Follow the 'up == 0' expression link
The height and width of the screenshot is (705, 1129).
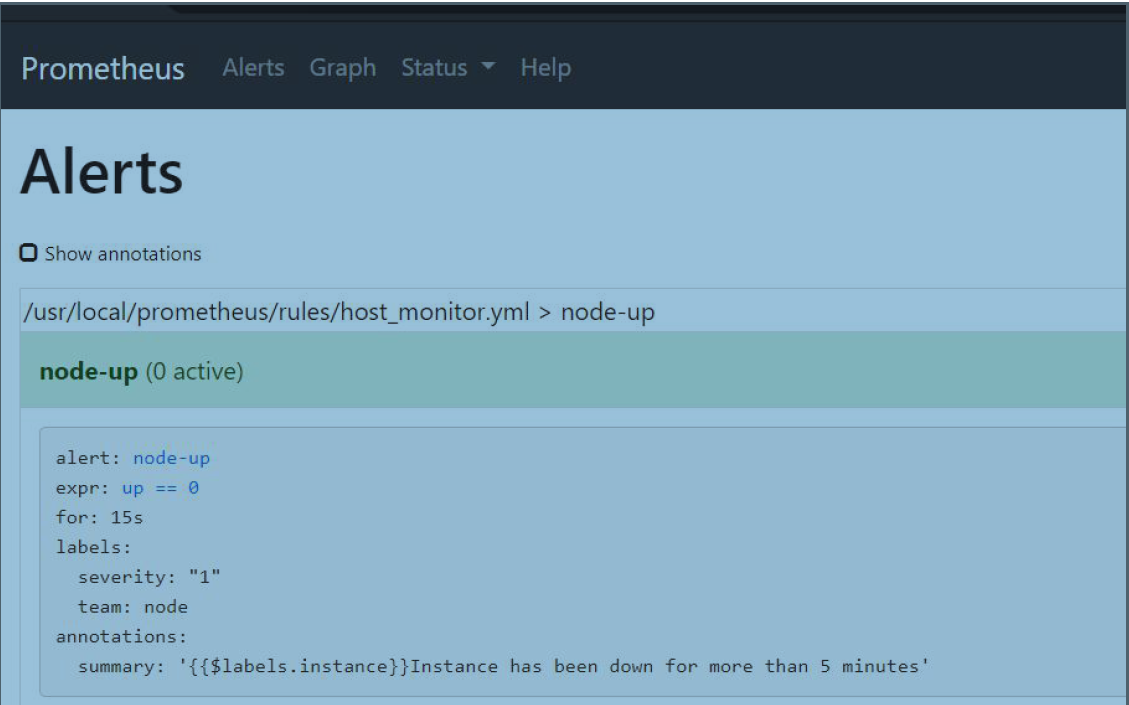pos(160,488)
